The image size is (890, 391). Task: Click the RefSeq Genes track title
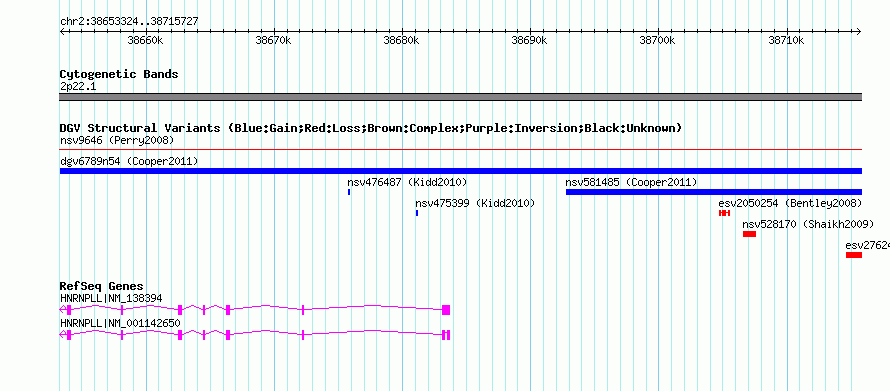(x=102, y=286)
